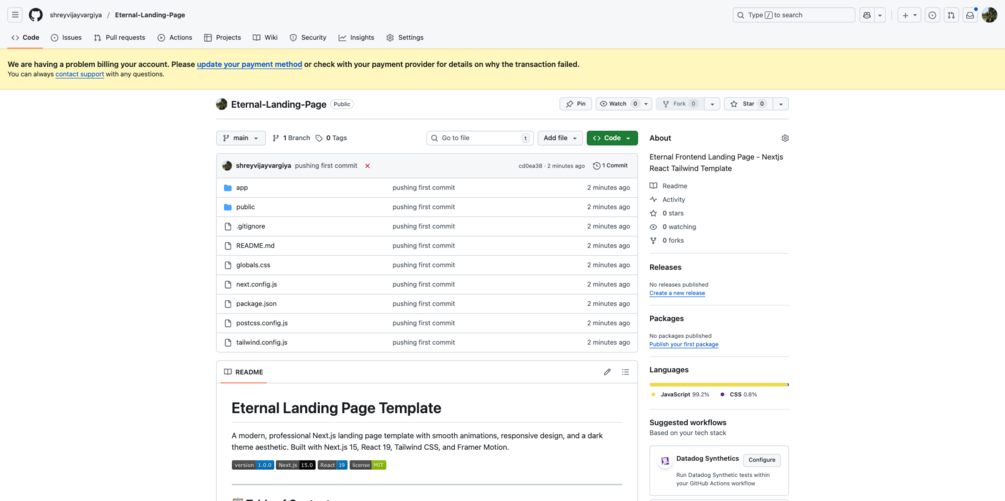Follow the contact support link

click(x=79, y=74)
